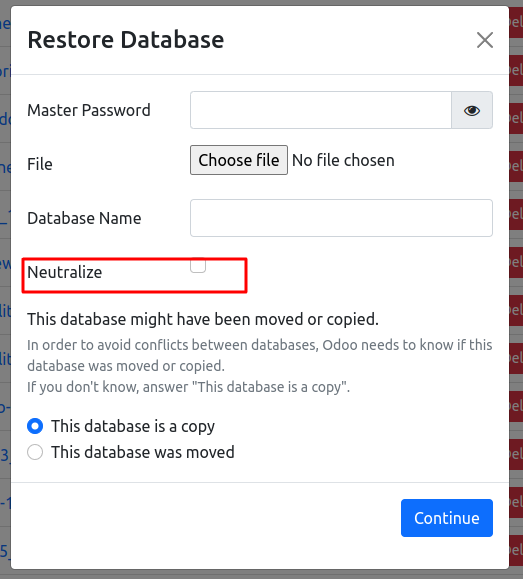Click the 'This database is a copy' label text

[133, 426]
